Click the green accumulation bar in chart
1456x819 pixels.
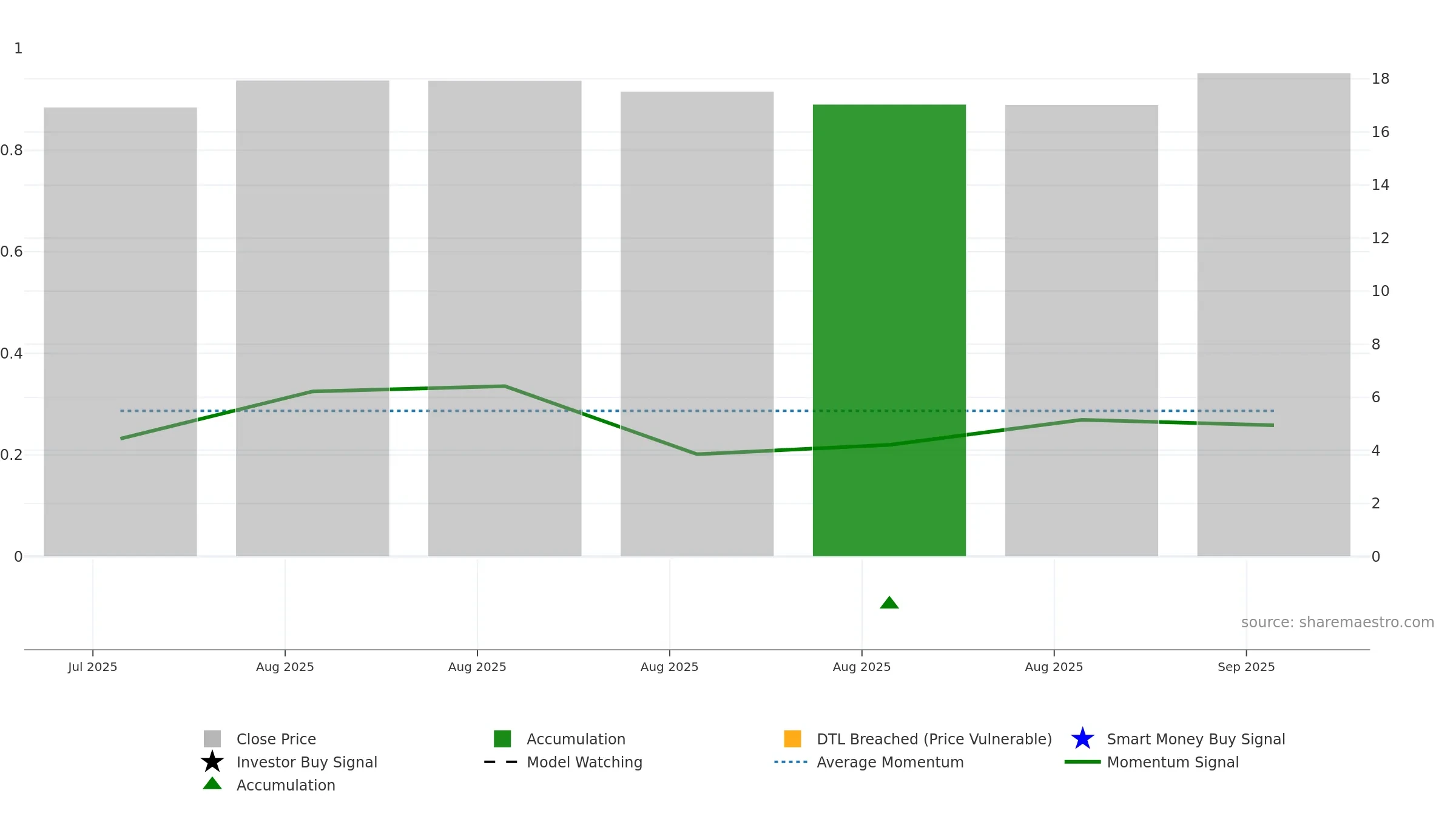tap(889, 330)
